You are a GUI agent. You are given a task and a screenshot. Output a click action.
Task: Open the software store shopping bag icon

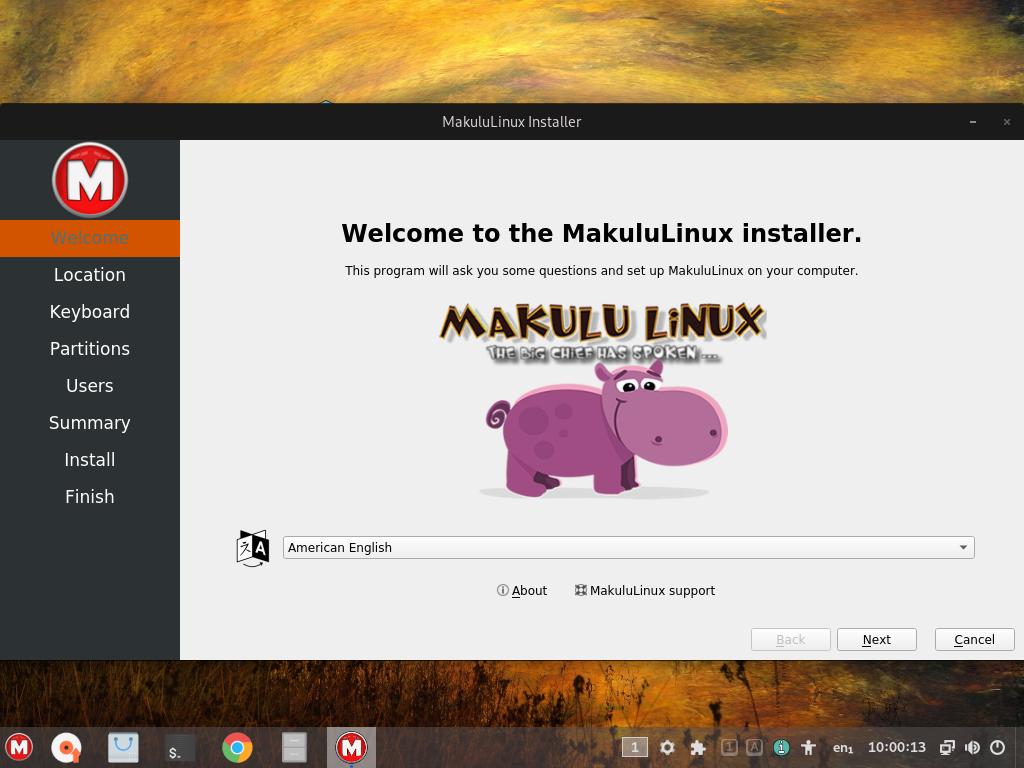(x=123, y=748)
